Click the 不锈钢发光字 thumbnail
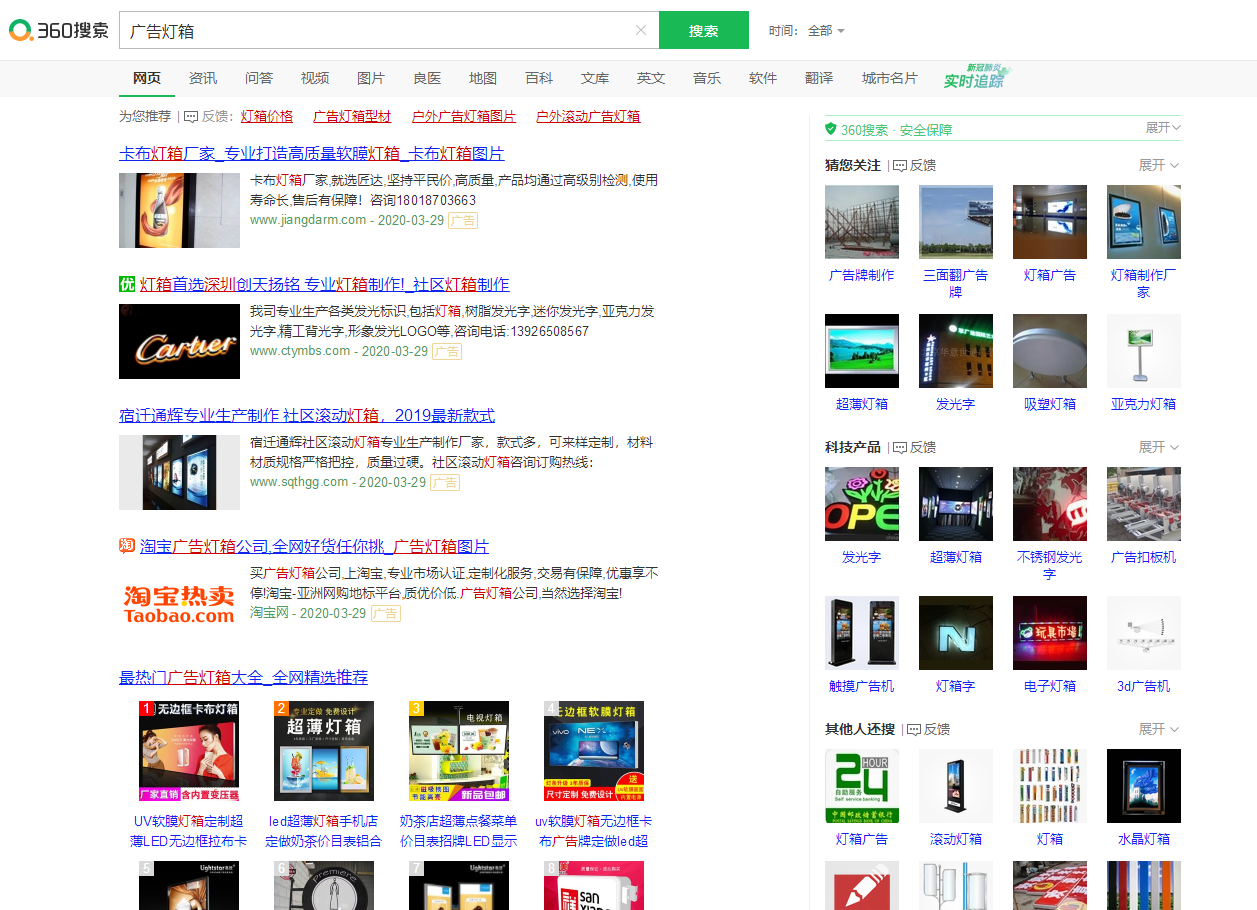Viewport: 1257px width, 910px height. 1050,504
